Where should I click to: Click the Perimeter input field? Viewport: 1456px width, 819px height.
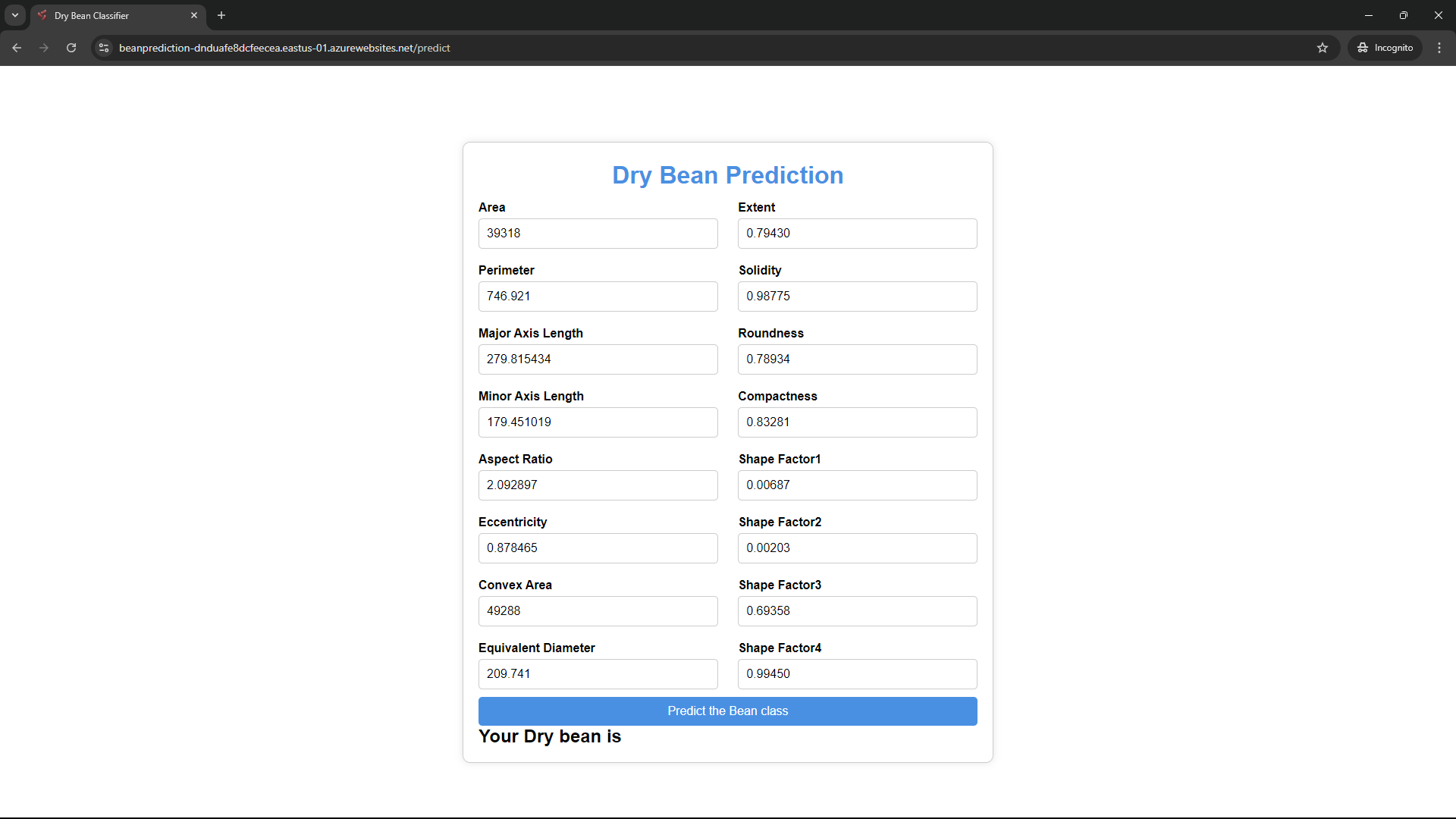pos(597,296)
